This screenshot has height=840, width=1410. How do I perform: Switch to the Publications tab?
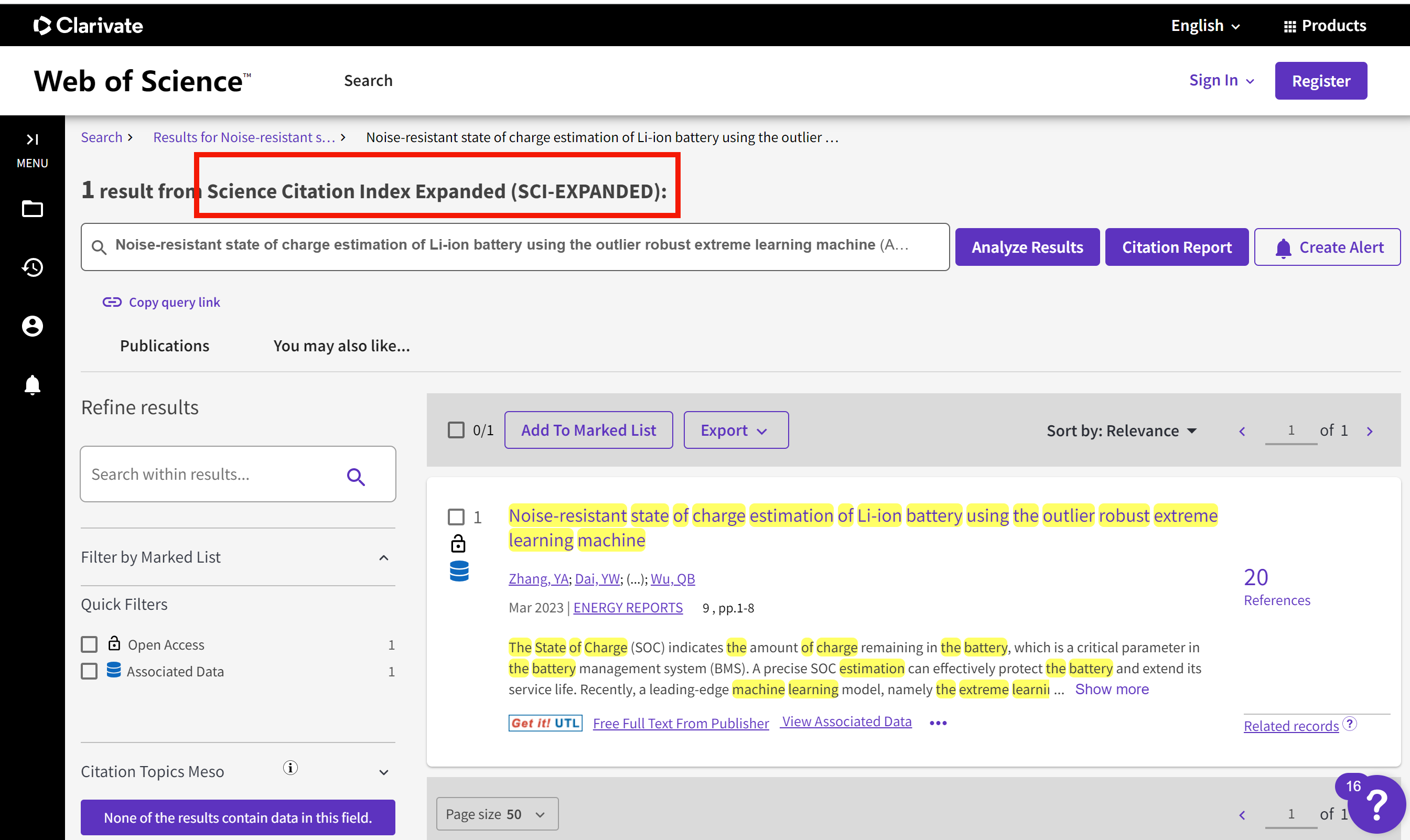pyautogui.click(x=164, y=346)
